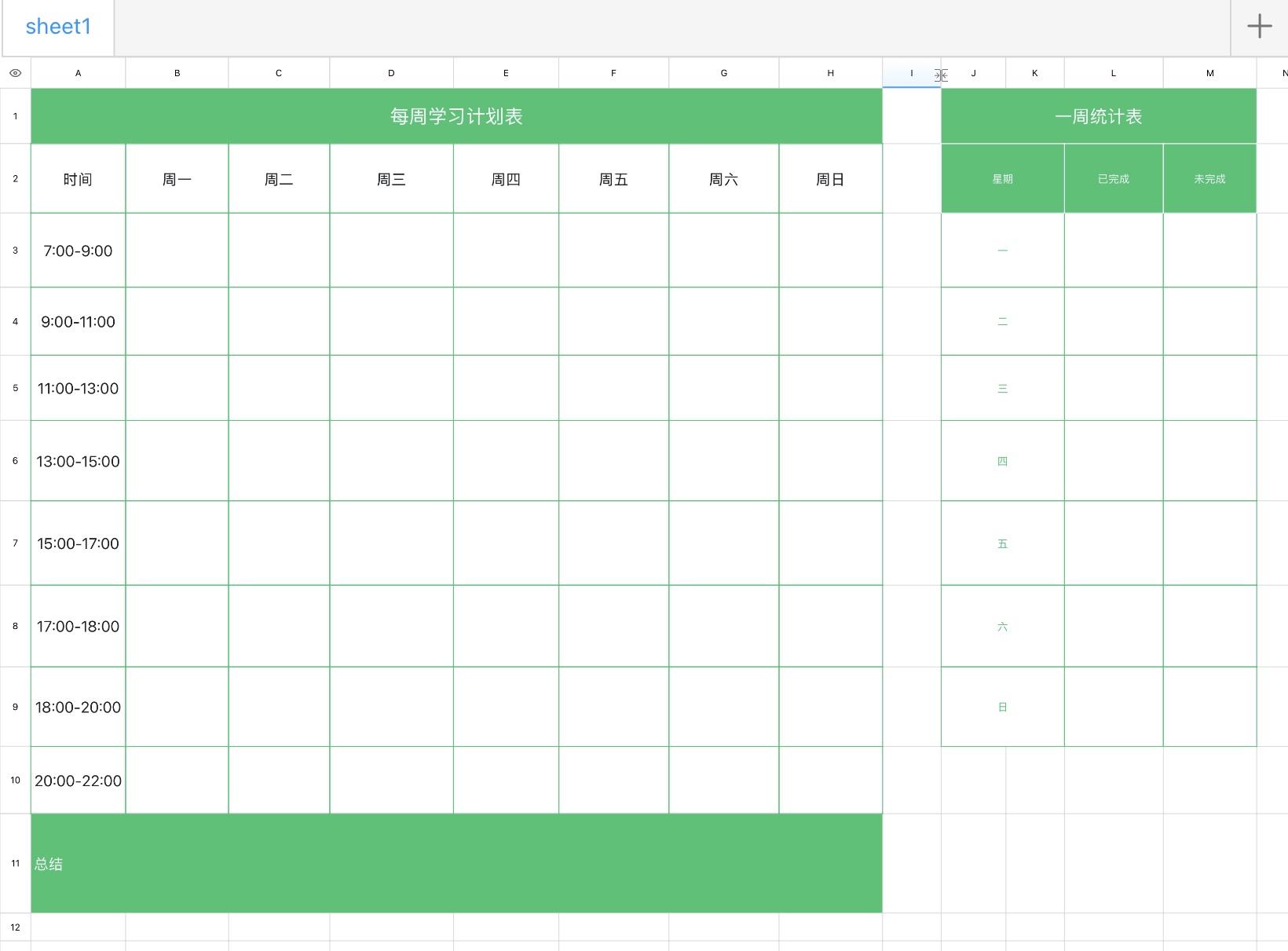Select the 18:00-20:00 time cell

(x=78, y=707)
